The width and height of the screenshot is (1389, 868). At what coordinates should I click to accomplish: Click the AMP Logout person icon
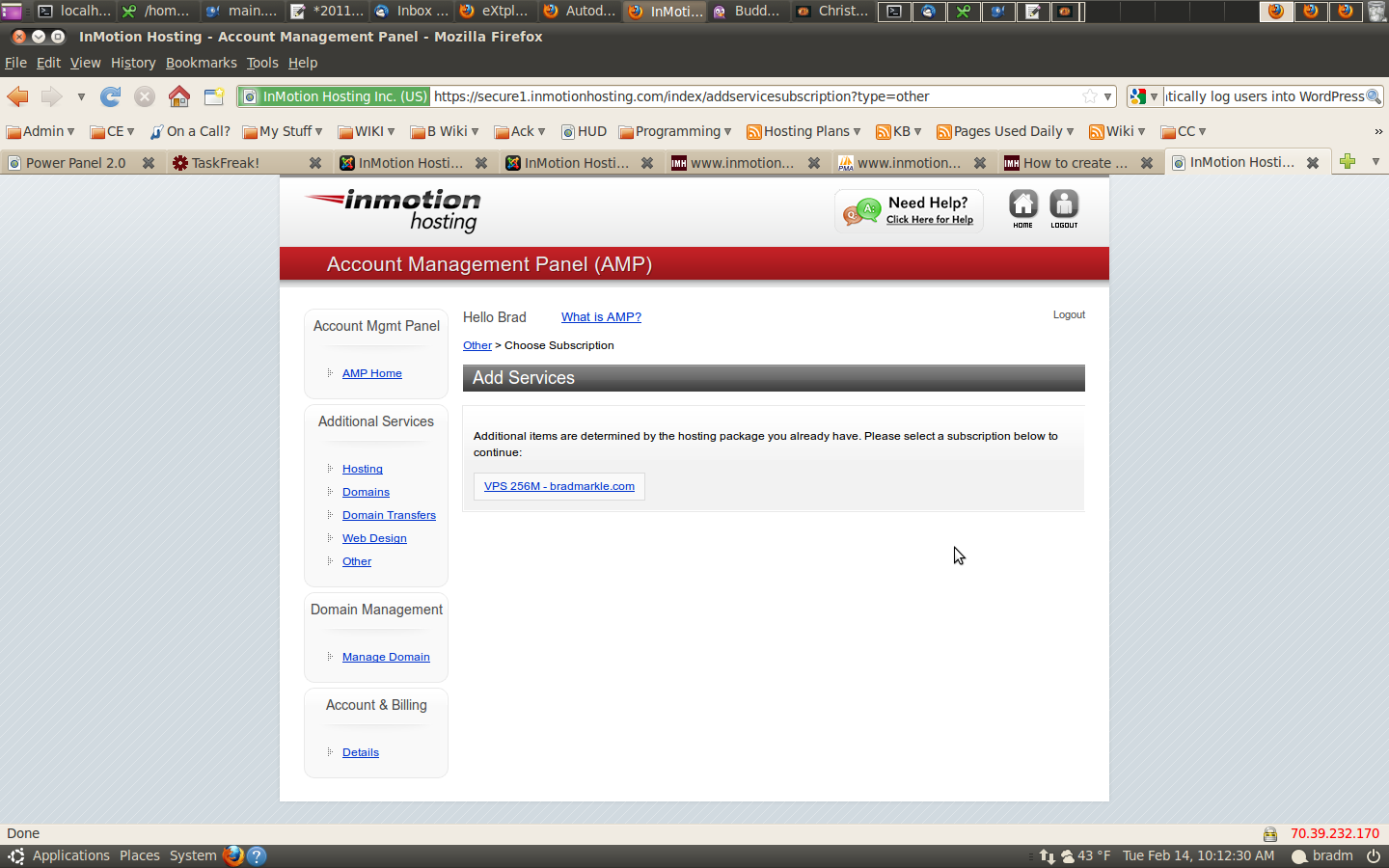(1064, 209)
